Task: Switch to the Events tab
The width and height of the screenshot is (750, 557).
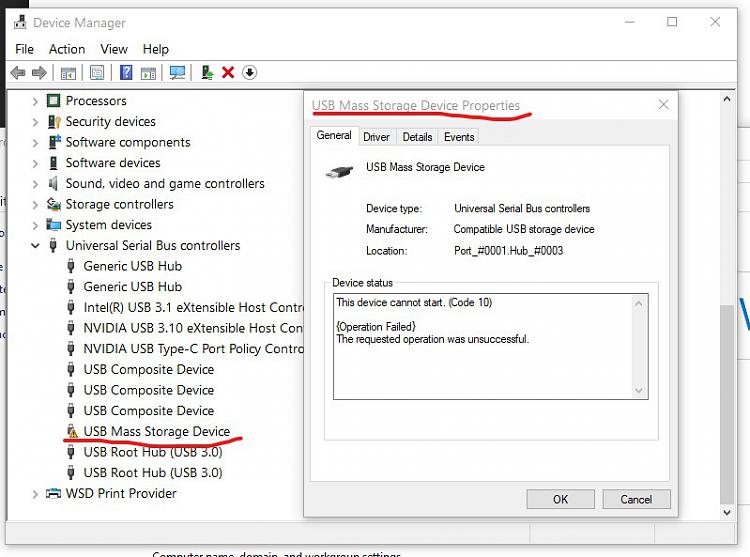Action: coord(459,137)
